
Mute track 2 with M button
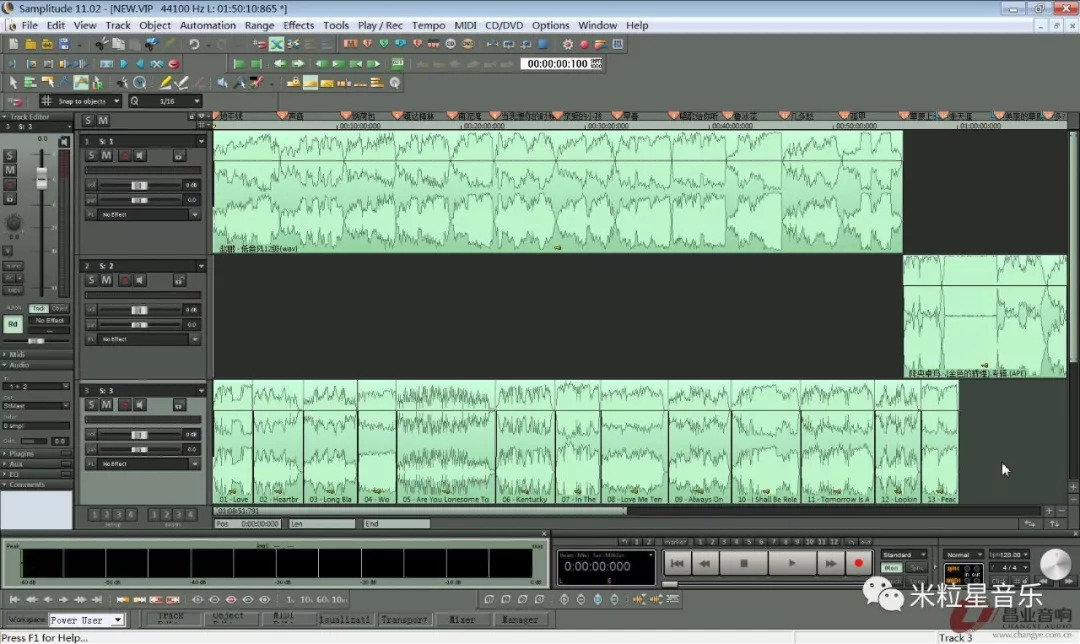[106, 280]
